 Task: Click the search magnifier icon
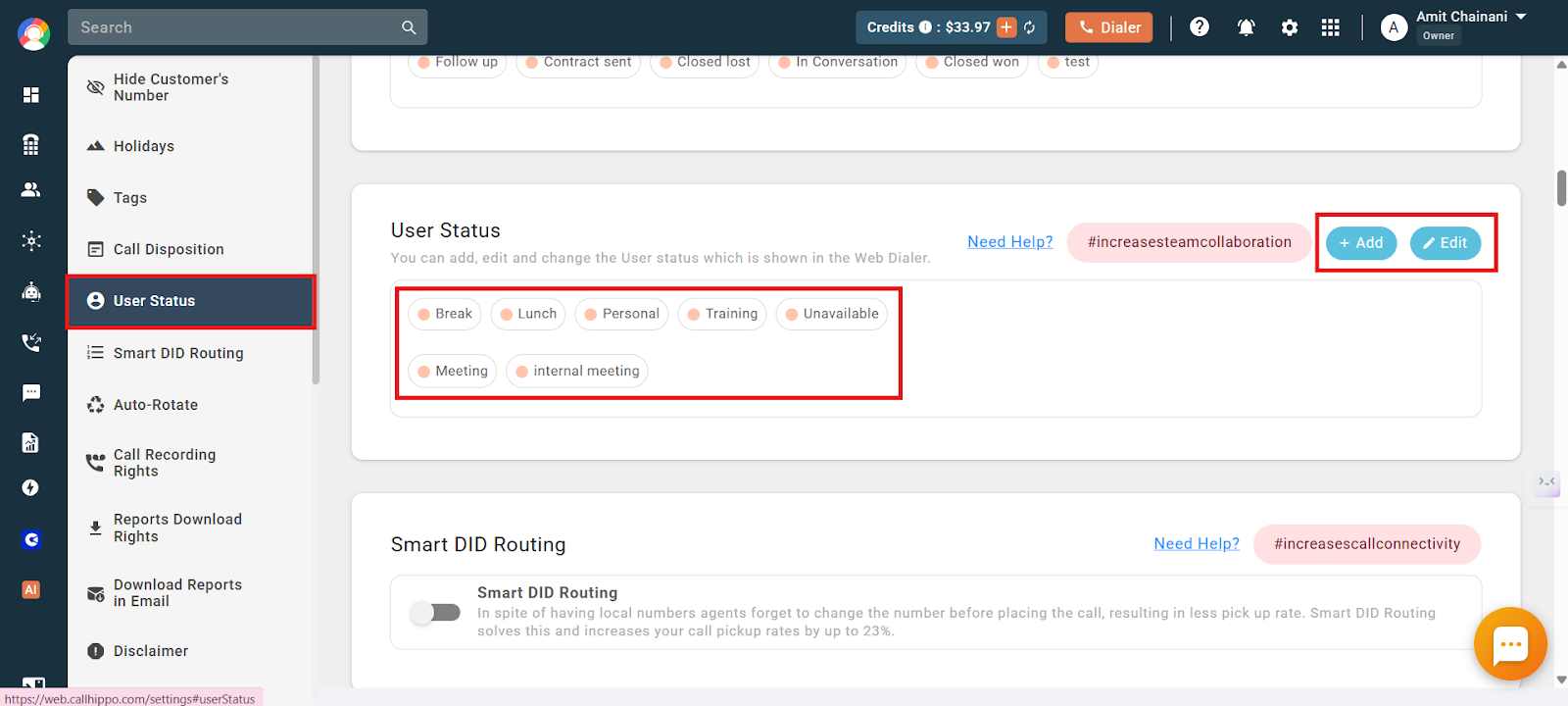coord(409,27)
